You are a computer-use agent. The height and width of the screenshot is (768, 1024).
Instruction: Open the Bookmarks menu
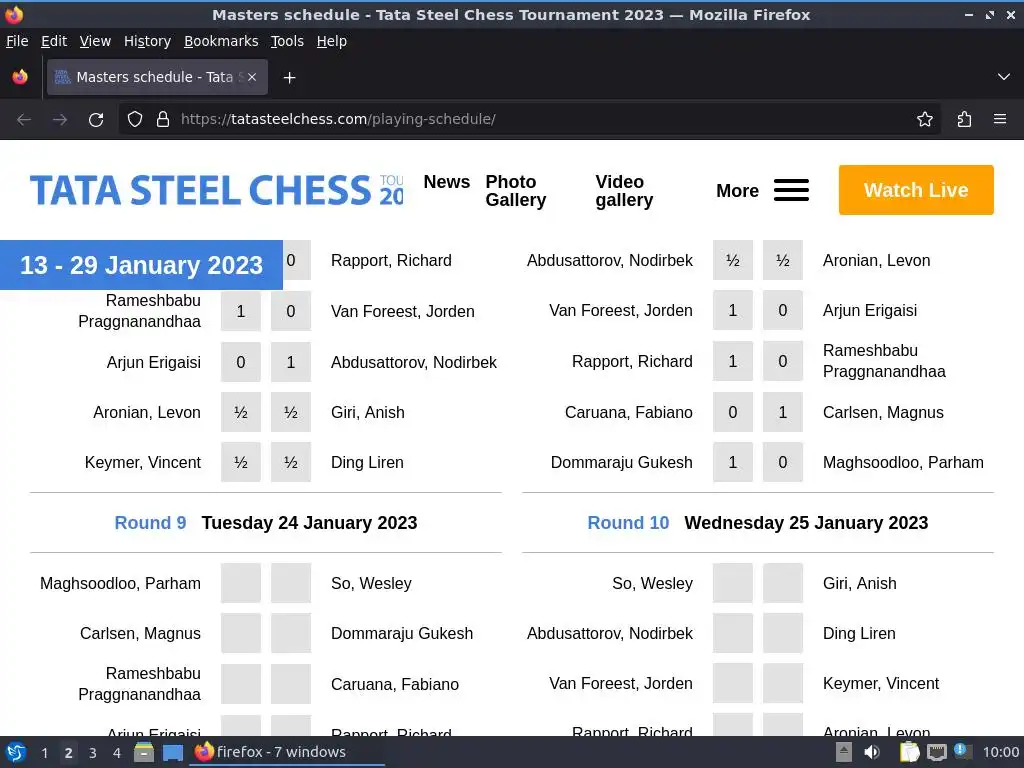(221, 41)
